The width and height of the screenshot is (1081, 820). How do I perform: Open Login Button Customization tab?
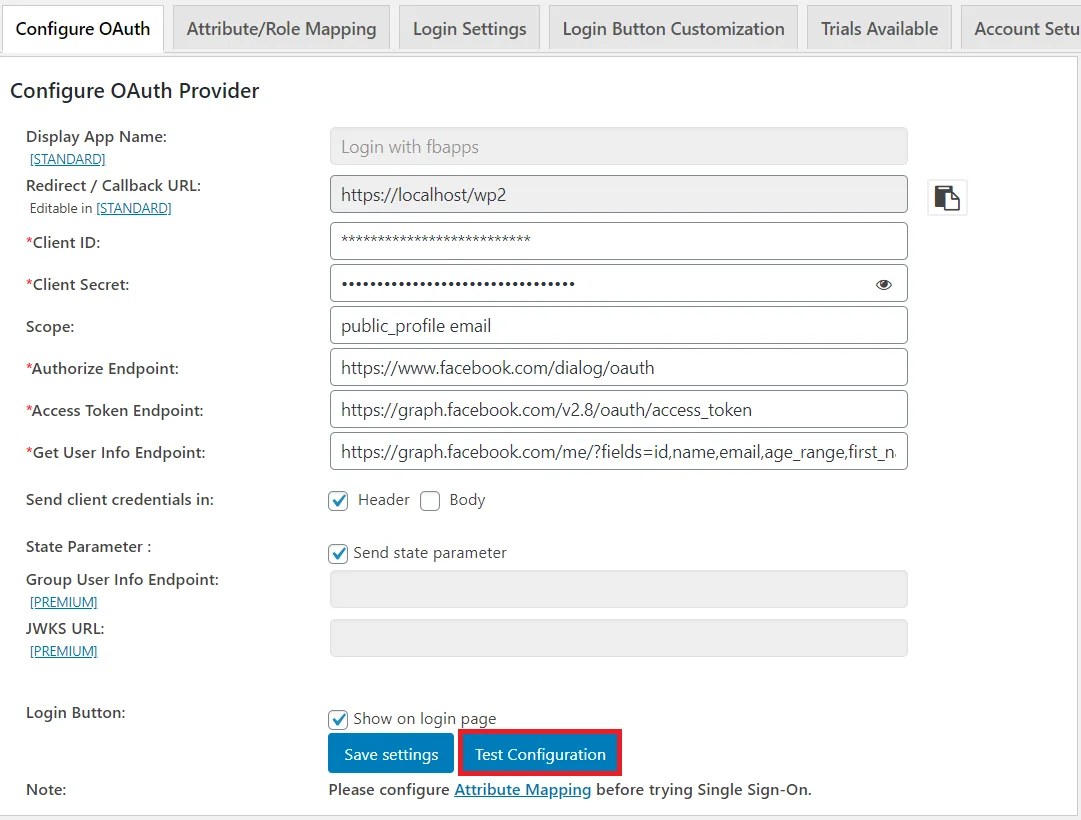(672, 28)
